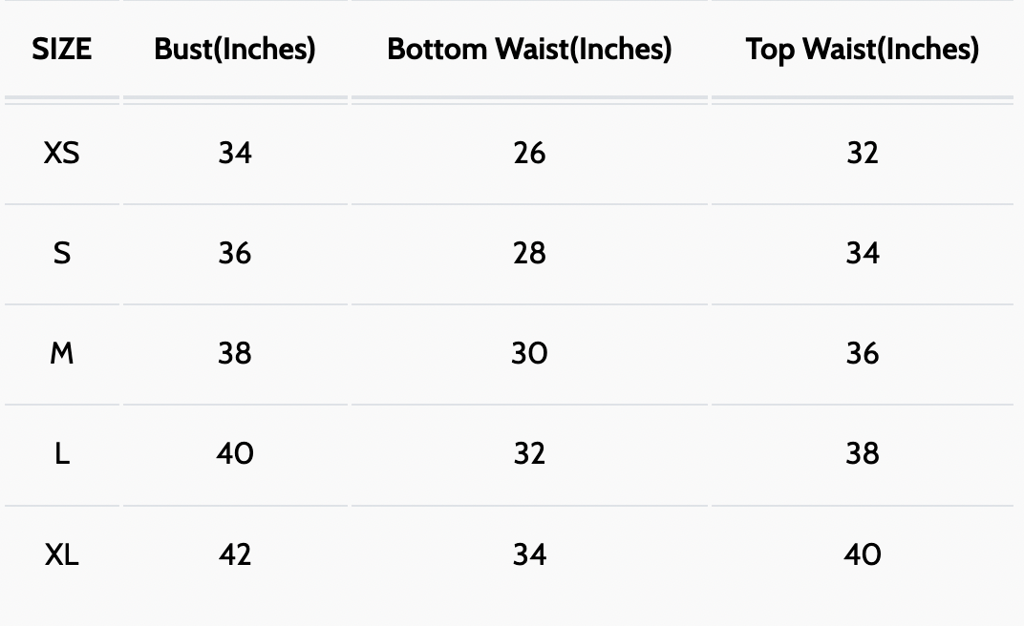This screenshot has width=1024, height=626.
Task: Click bottom waist value 26 for XS
Action: (x=529, y=153)
